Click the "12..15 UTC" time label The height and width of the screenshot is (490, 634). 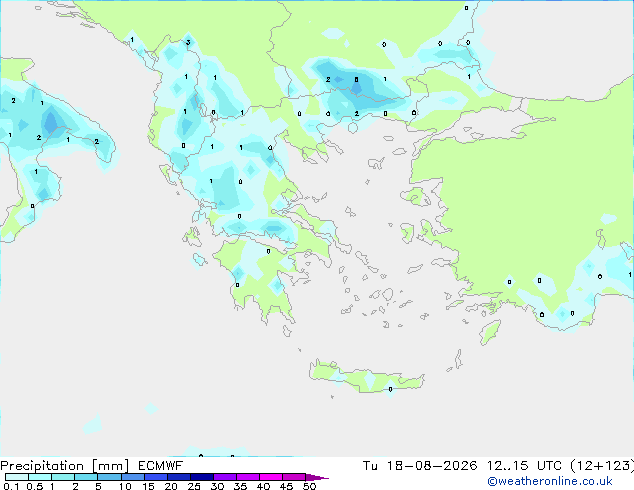[524, 466]
